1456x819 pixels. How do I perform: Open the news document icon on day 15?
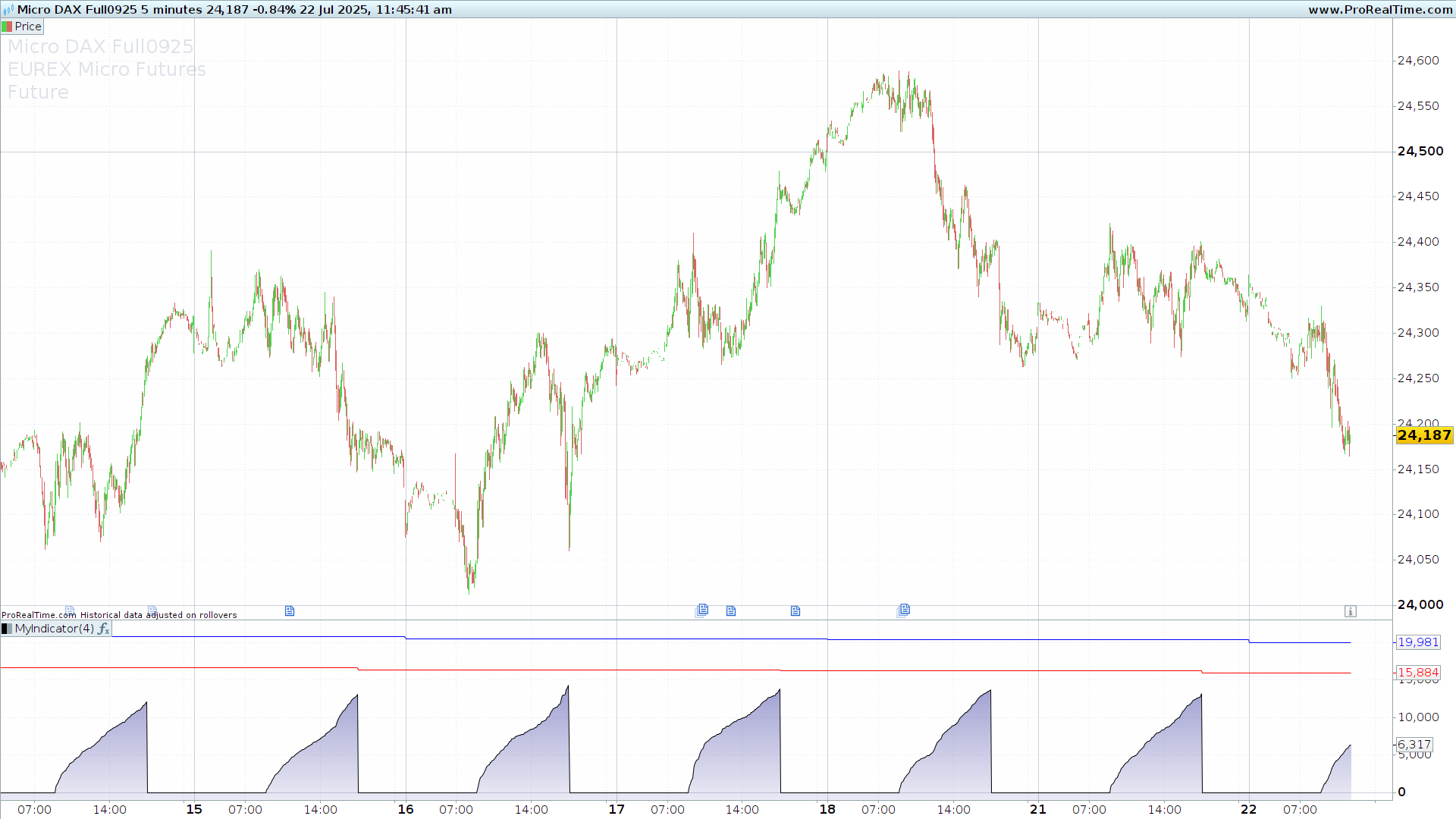(290, 611)
